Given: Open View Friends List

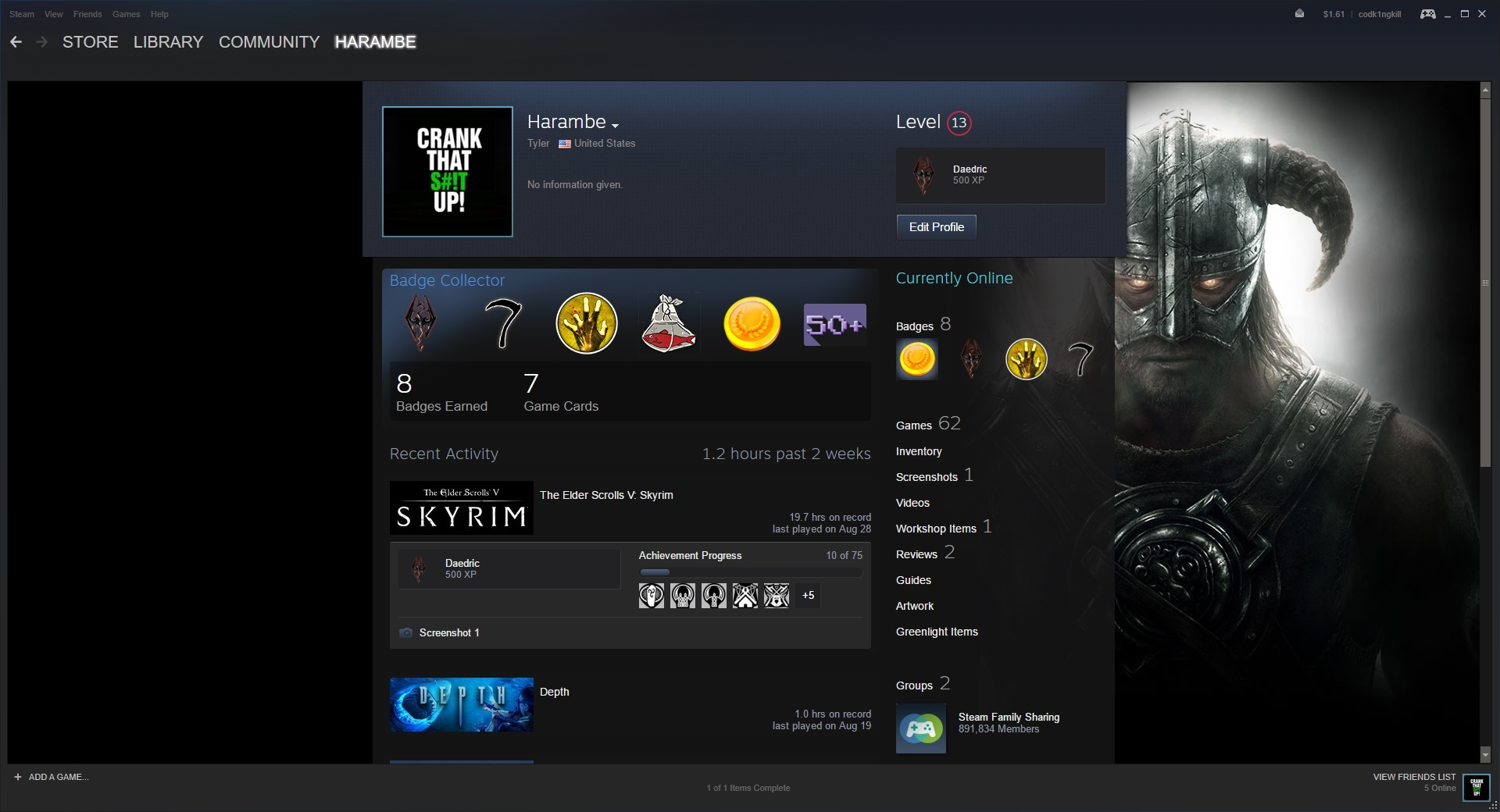Looking at the screenshot, I should point(1414,777).
